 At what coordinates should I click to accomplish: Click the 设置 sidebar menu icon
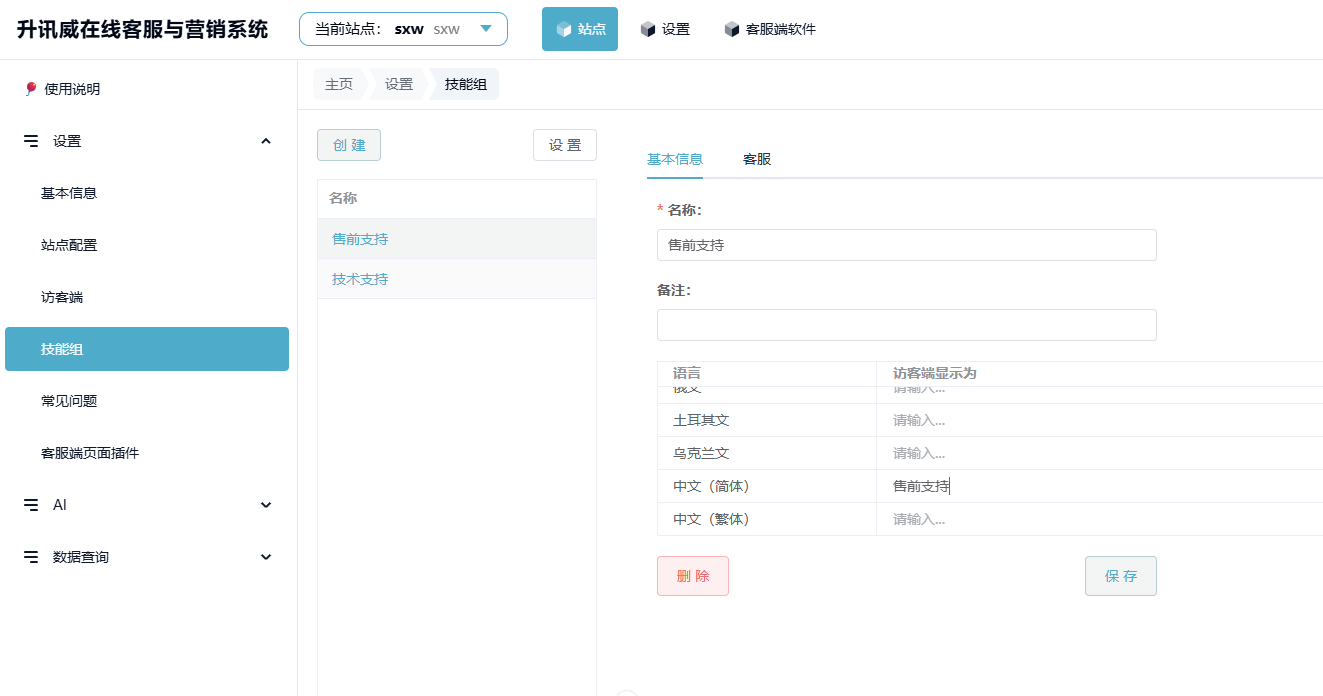pos(31,141)
